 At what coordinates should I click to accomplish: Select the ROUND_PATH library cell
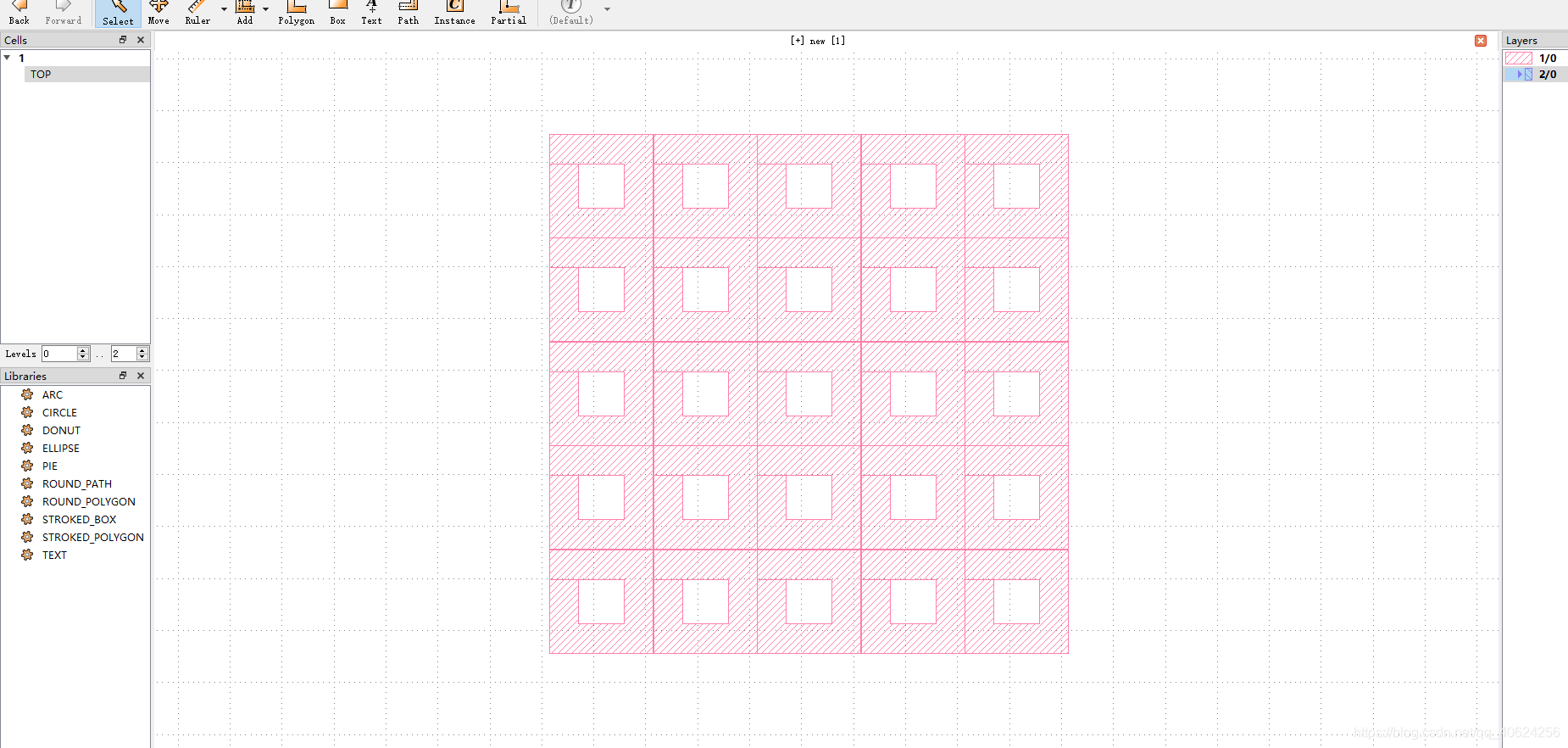click(77, 484)
